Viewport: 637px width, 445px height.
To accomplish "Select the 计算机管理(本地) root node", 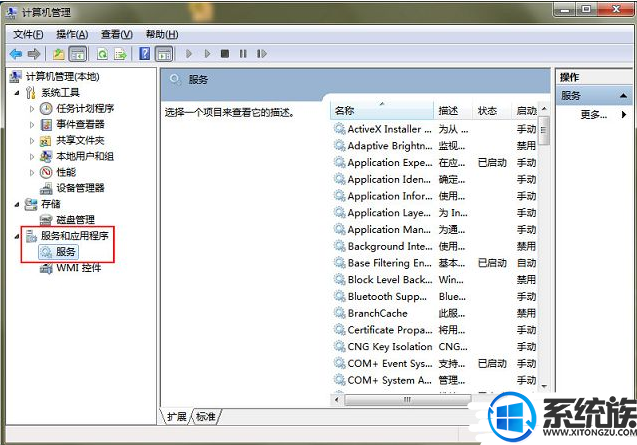I will (62, 76).
